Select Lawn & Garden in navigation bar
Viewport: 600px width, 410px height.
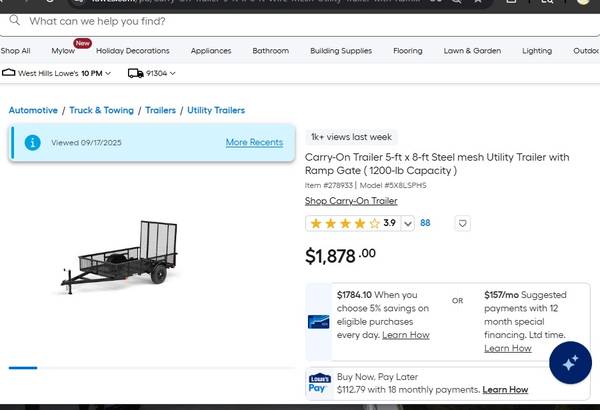tap(472, 51)
